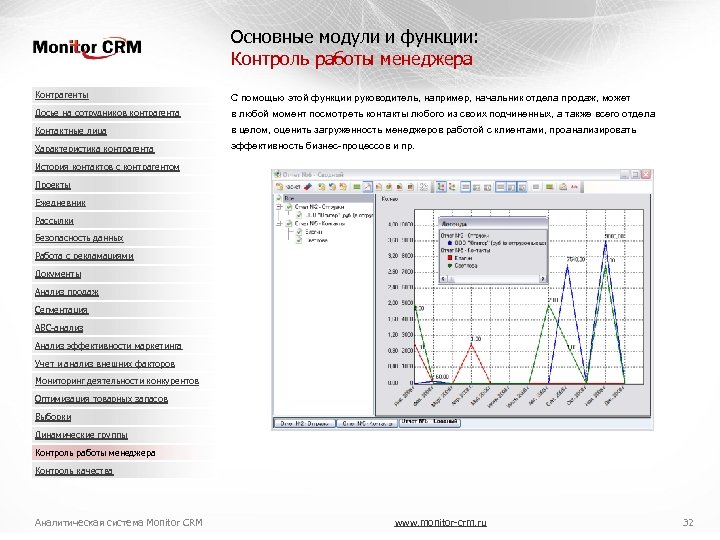This screenshot has width=720, height=540.
Task: Click the slide heading Основные модули и функции
Action: (x=354, y=37)
